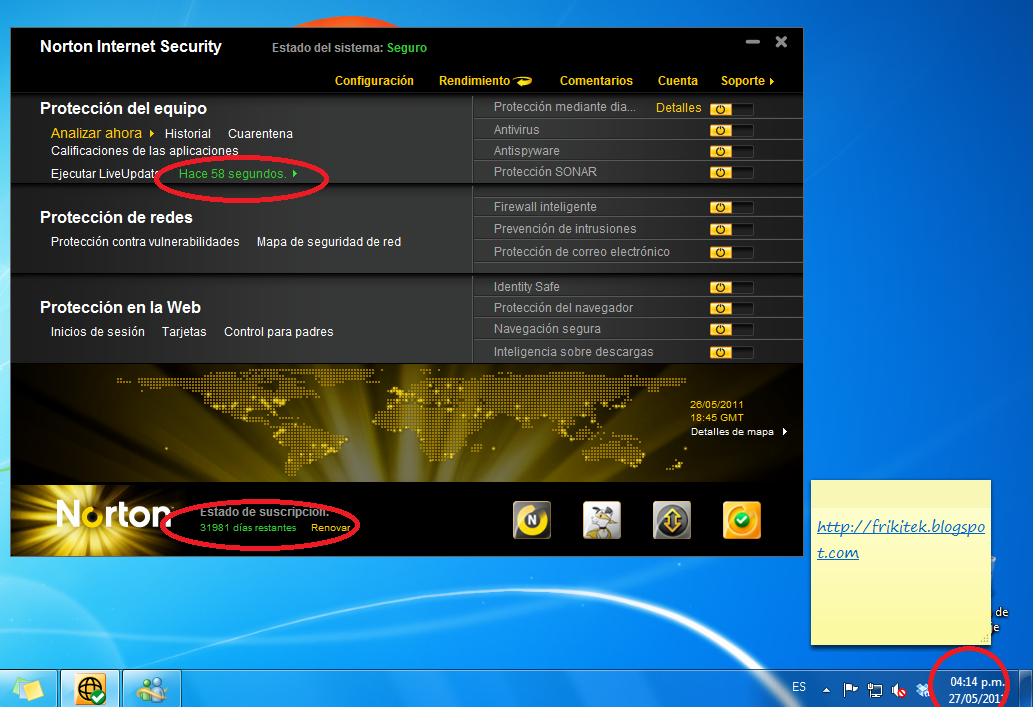Show hidden tray icons arrow
The height and width of the screenshot is (707, 1033).
[826, 690]
